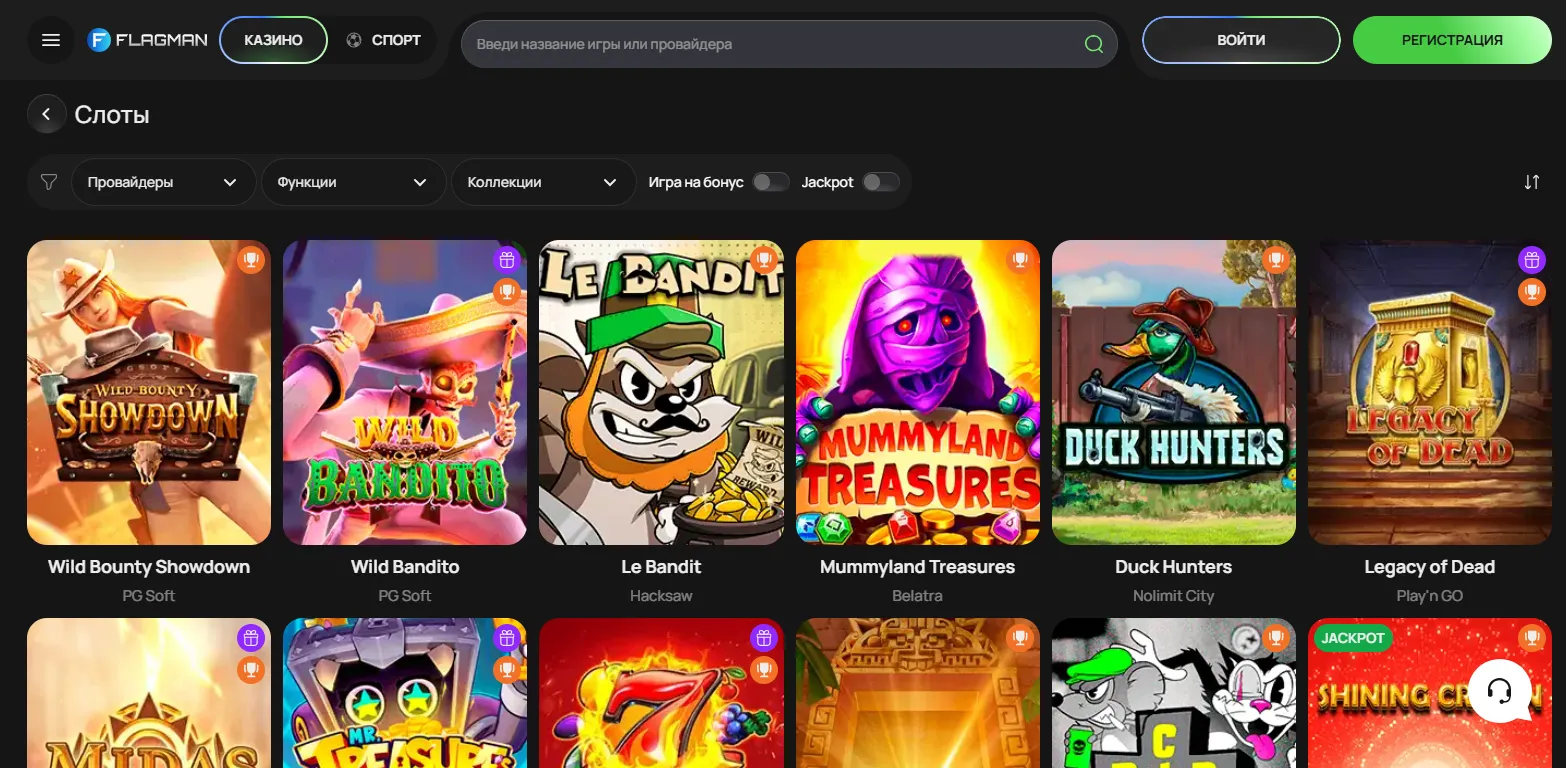
Task: Click the trophy badge on the flaming 7 slot
Action: pyautogui.click(x=763, y=670)
